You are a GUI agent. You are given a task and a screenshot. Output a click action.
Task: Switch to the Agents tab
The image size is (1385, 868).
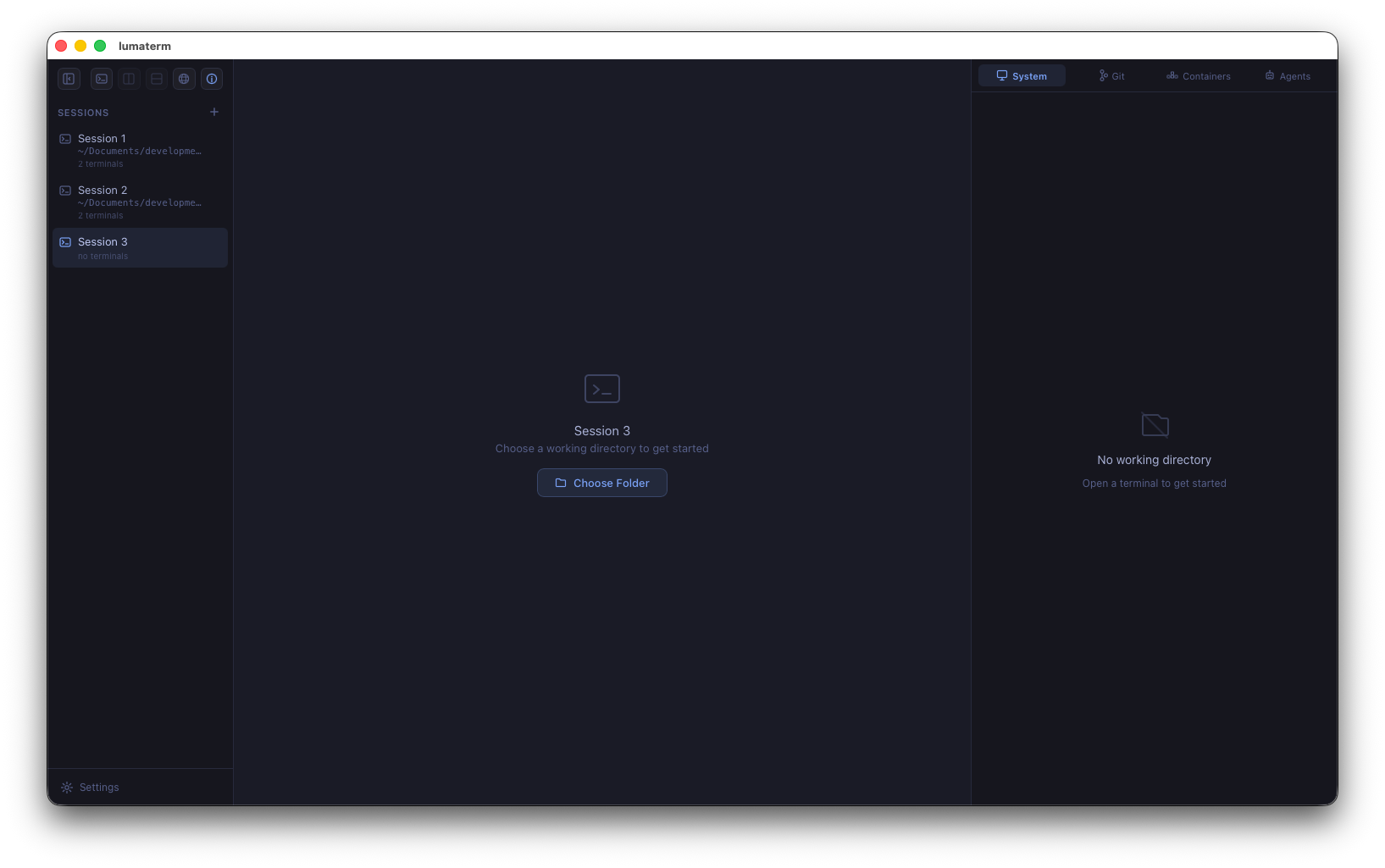(1287, 75)
